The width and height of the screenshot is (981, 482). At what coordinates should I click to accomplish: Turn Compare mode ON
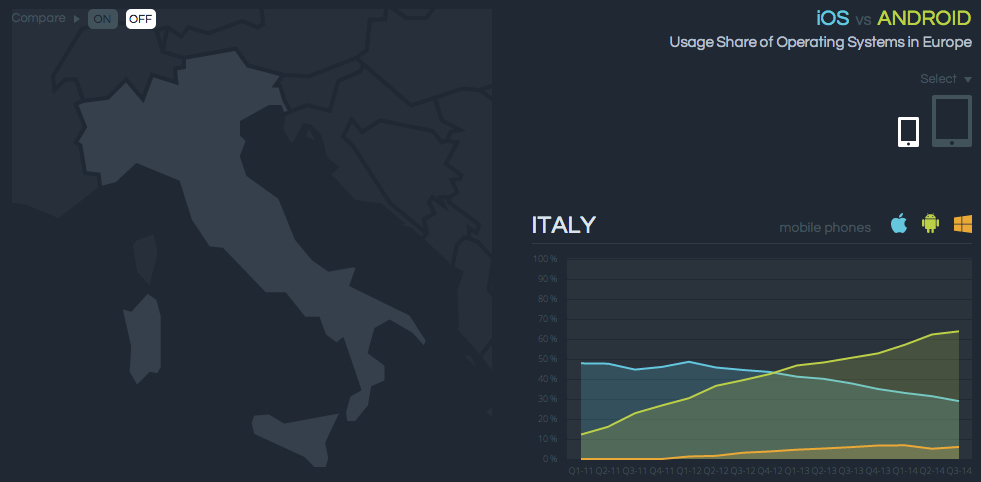pos(102,19)
